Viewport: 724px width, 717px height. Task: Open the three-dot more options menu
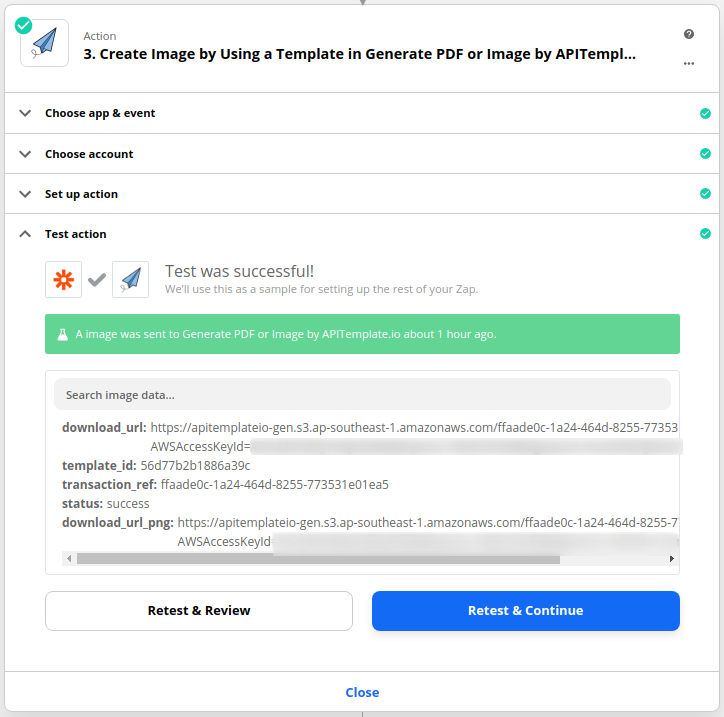(x=688, y=64)
